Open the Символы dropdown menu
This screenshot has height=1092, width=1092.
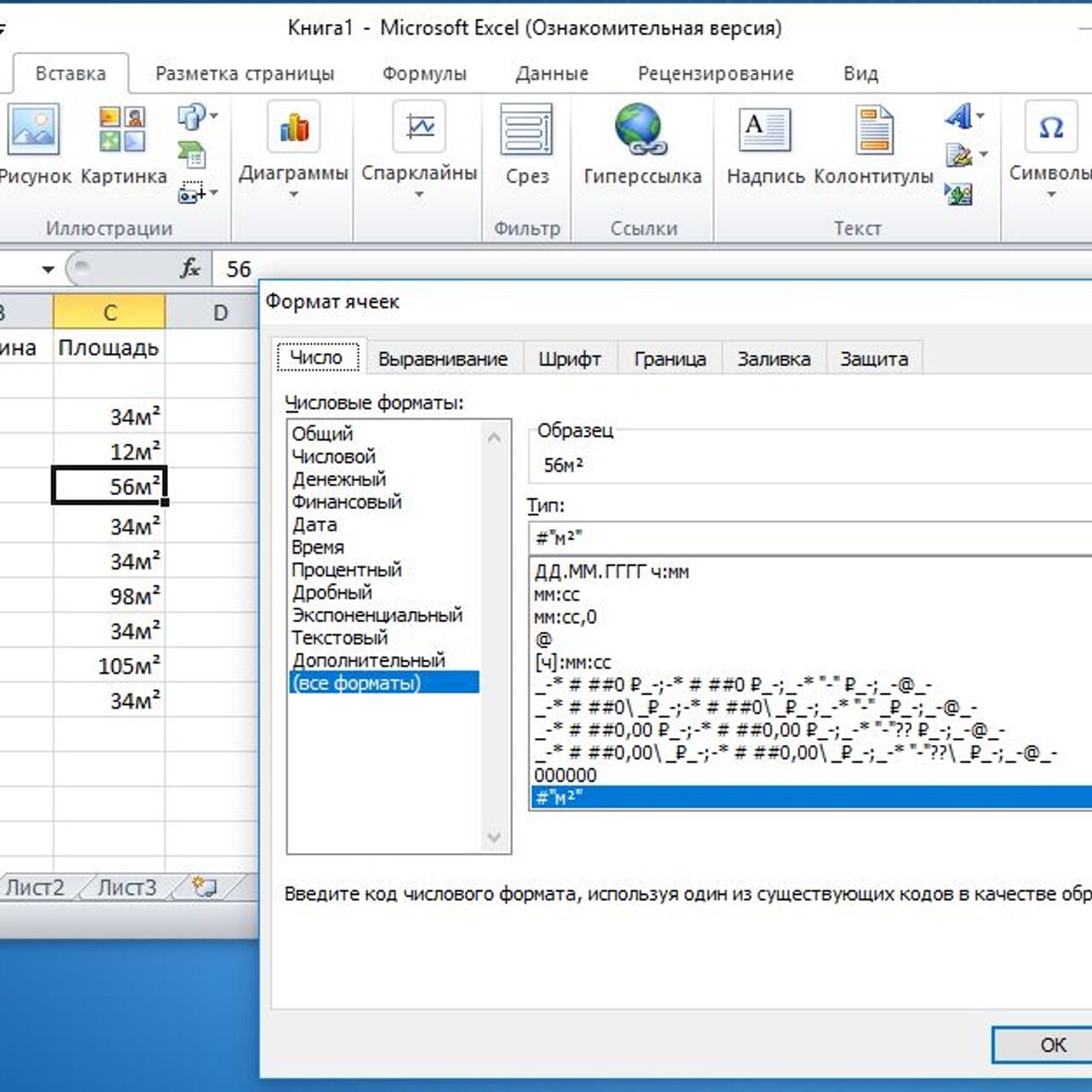click(1051, 195)
